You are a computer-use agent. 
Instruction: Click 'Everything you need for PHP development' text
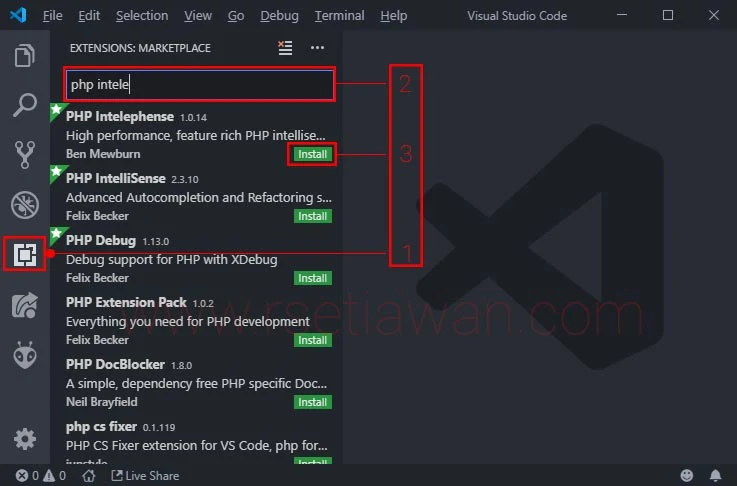tap(188, 321)
